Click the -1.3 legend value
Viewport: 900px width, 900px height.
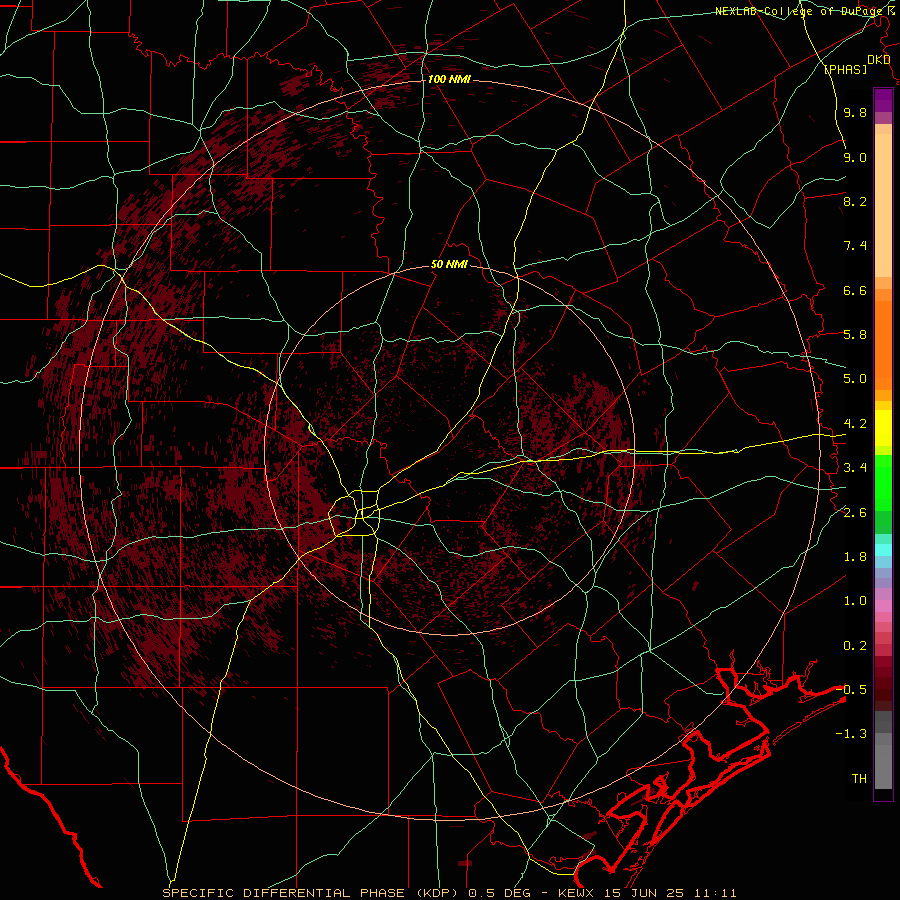click(x=852, y=734)
